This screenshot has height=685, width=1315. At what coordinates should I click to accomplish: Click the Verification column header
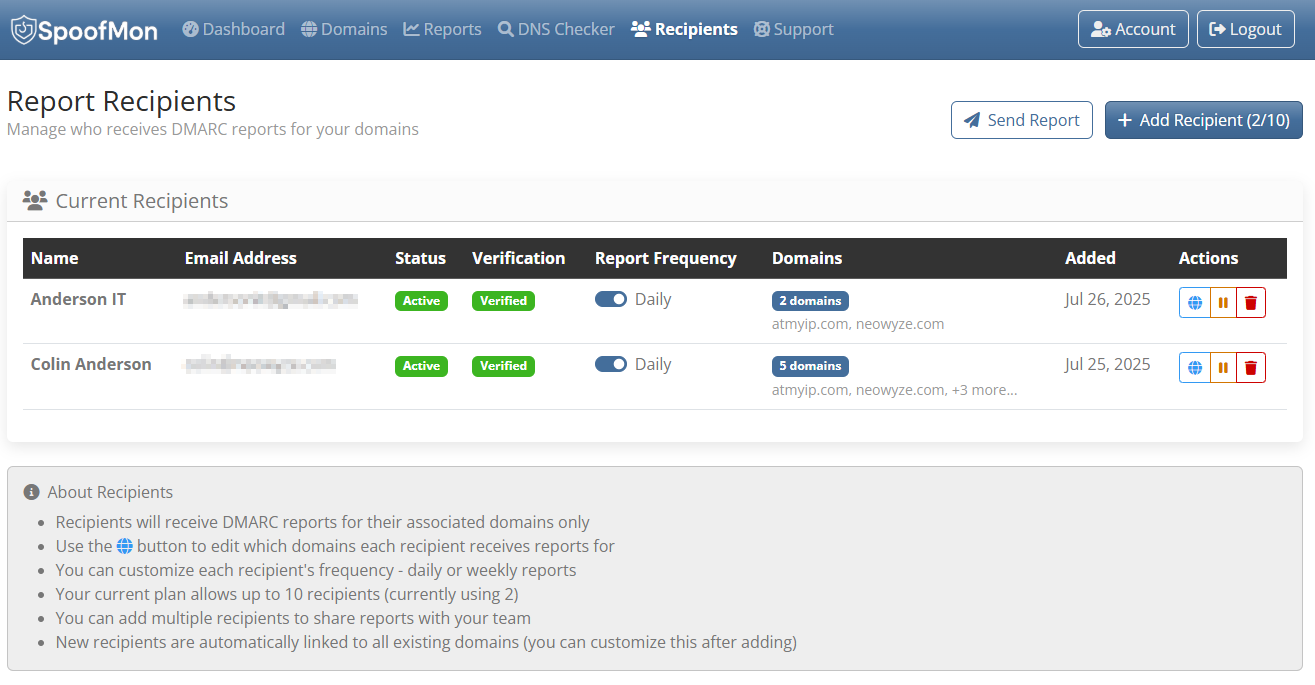(x=519, y=258)
